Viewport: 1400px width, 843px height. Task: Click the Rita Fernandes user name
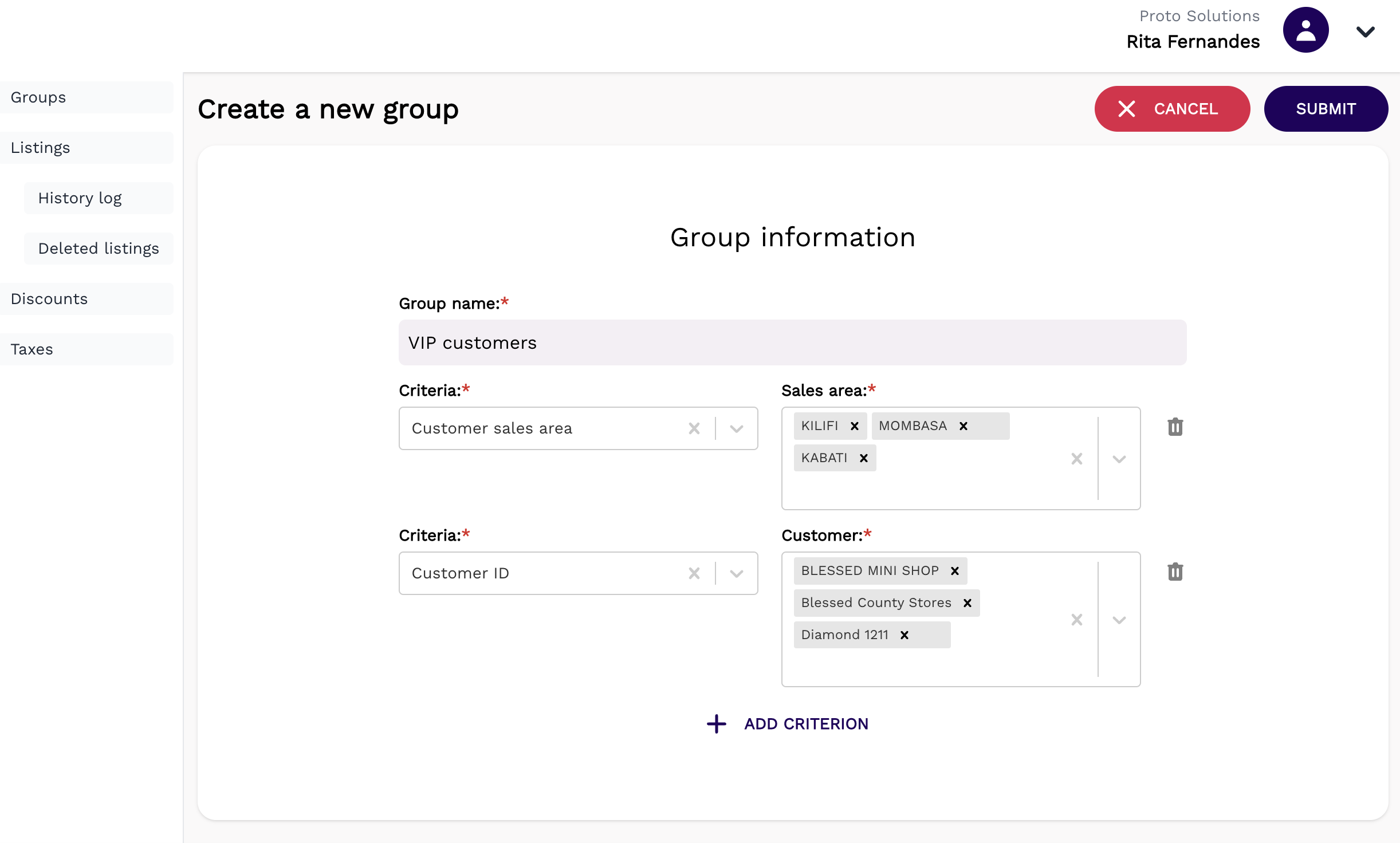click(x=1193, y=42)
